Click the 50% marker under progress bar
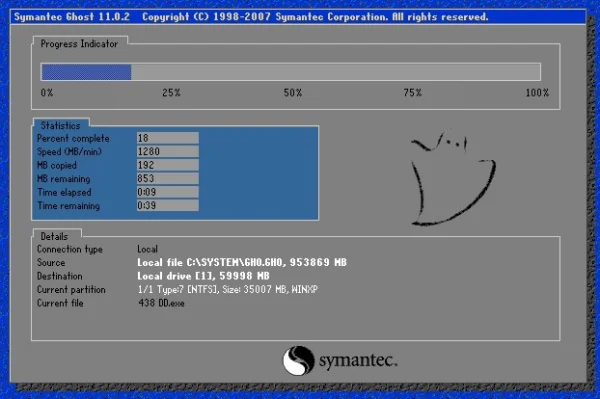The height and width of the screenshot is (399, 600). point(293,93)
